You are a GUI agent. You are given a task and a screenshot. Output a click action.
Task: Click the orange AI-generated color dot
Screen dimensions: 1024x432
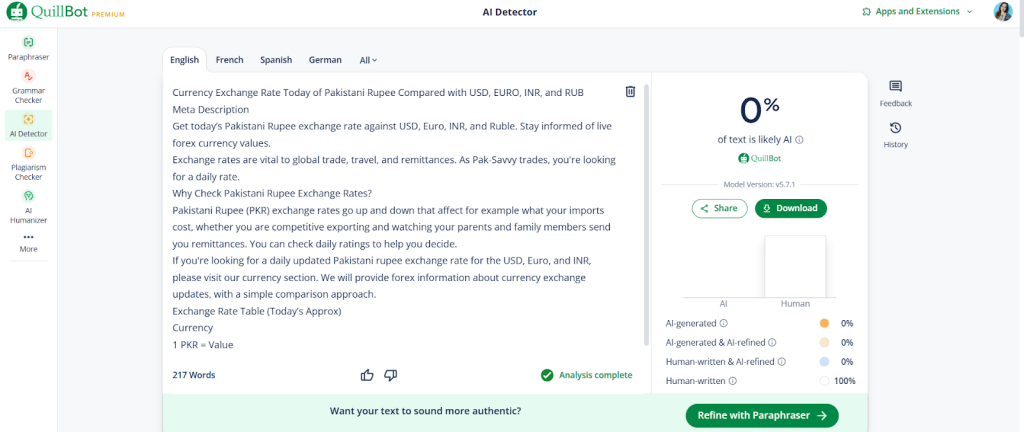(824, 323)
